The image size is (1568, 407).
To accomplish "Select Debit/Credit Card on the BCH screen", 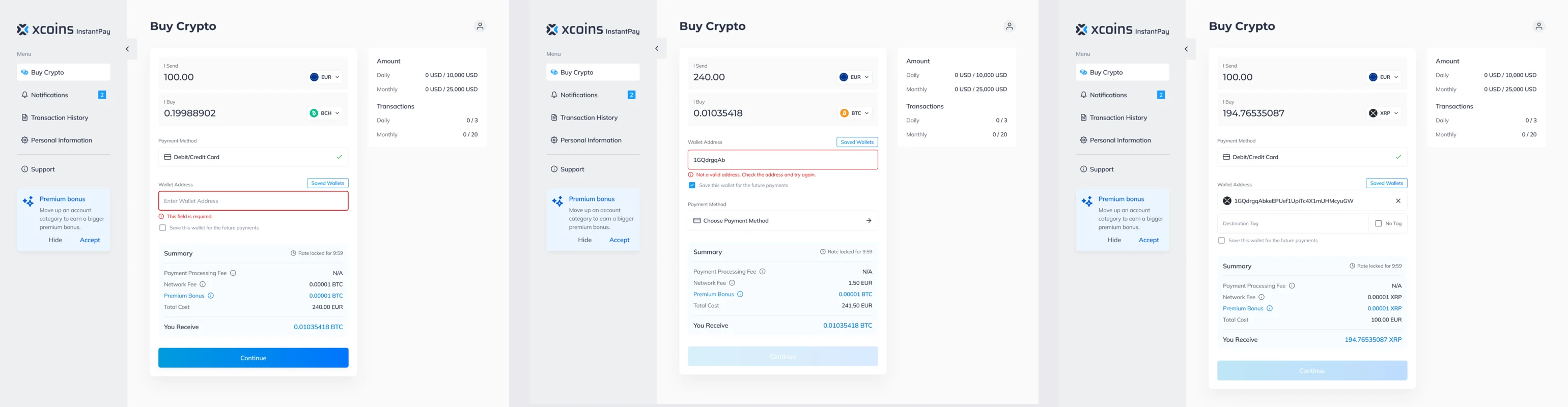I will tap(253, 157).
